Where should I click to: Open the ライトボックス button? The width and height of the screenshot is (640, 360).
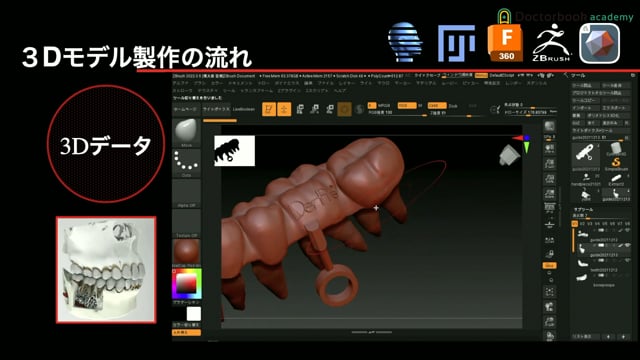216,109
